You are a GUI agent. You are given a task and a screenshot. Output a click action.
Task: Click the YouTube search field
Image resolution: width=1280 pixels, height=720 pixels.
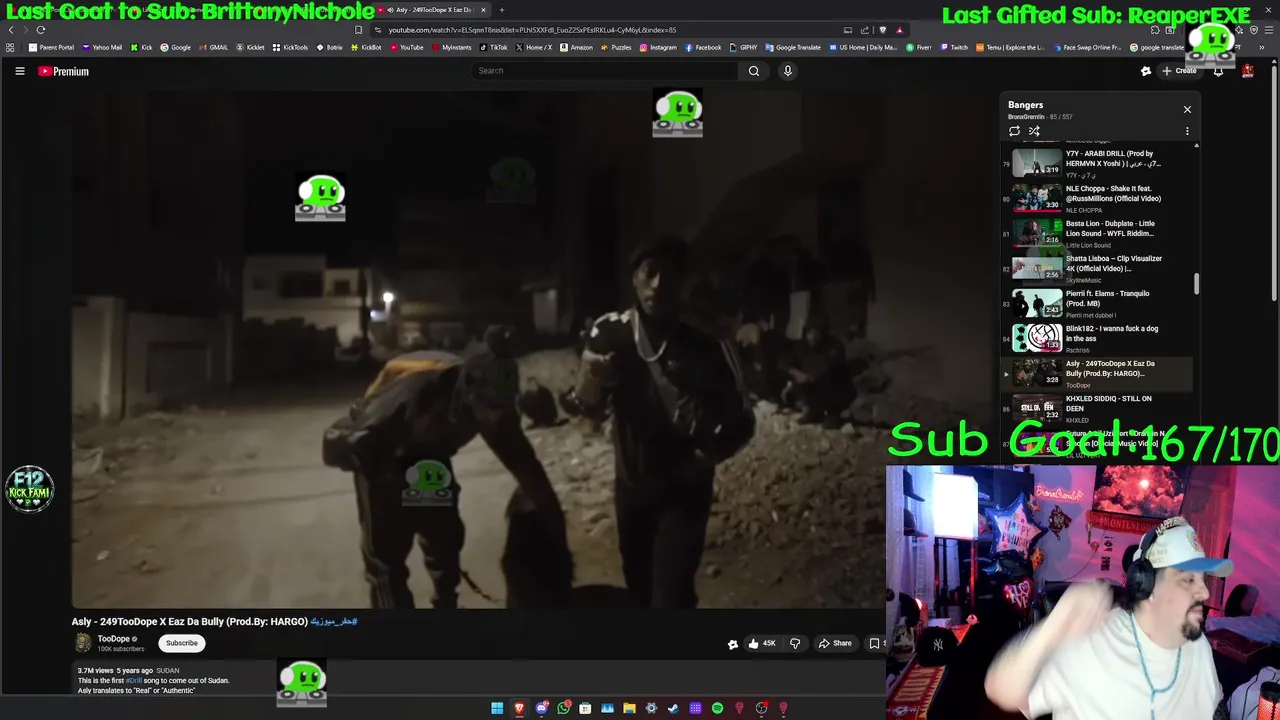click(605, 71)
